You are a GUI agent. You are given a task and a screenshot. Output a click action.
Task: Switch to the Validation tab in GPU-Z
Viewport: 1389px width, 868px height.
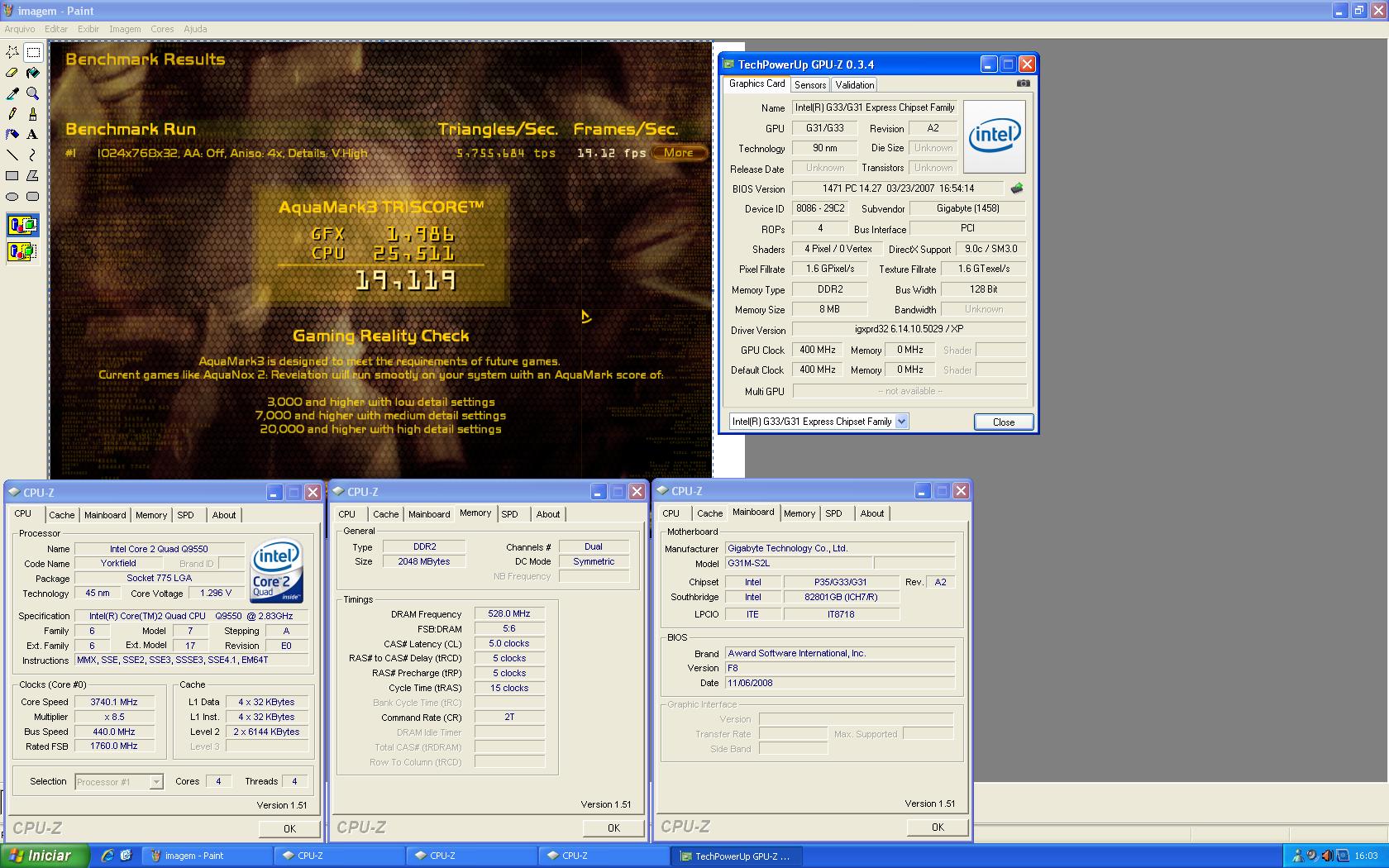[x=854, y=85]
